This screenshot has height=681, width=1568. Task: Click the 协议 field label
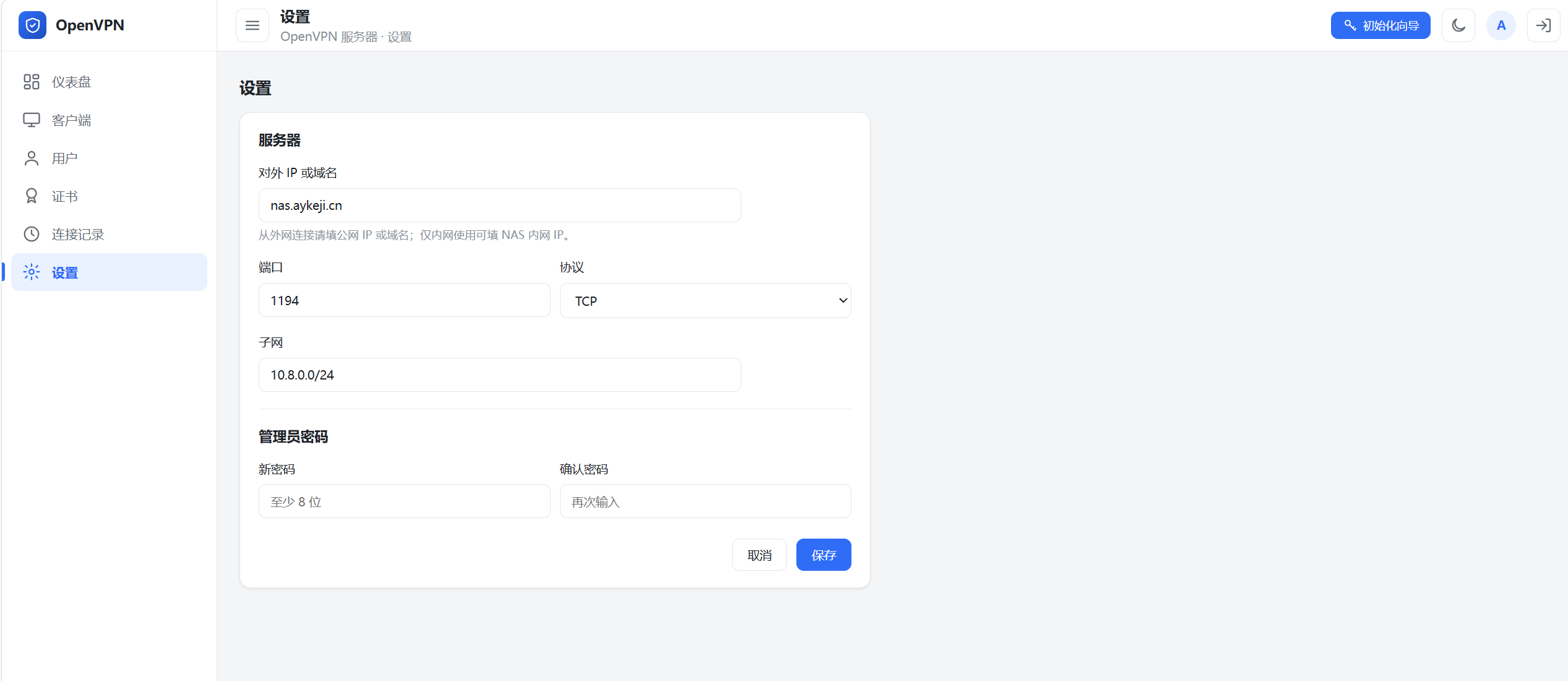[572, 267]
